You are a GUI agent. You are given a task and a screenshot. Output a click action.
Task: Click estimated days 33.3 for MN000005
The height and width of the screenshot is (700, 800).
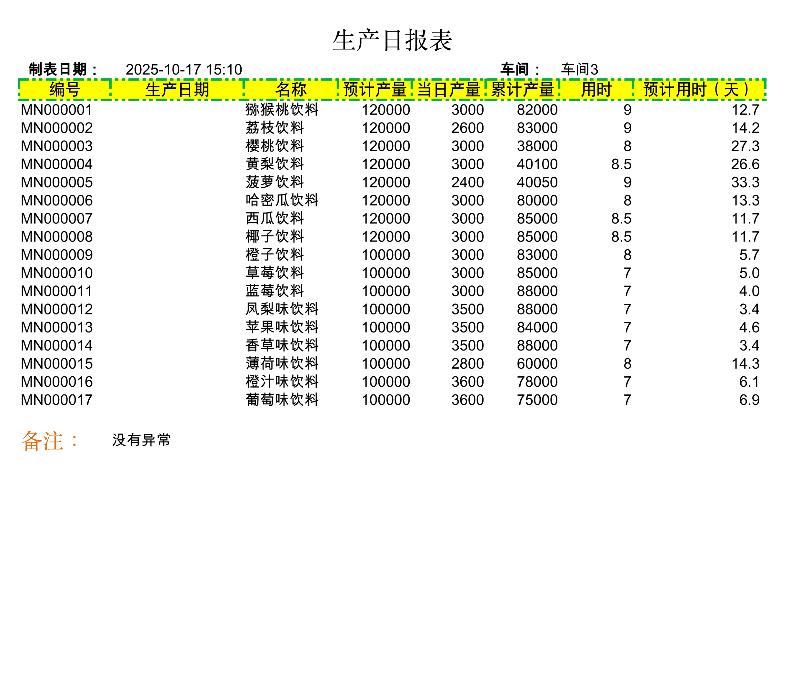(745, 182)
